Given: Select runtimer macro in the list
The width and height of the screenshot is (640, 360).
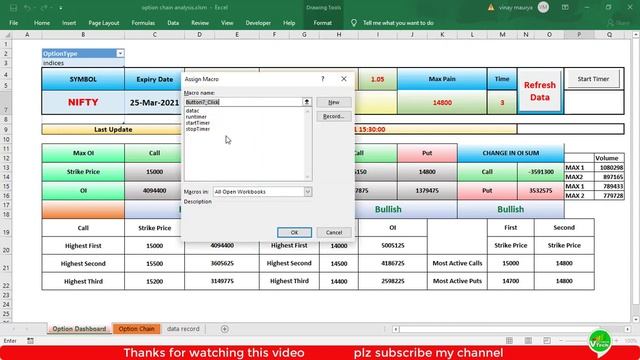Looking at the screenshot, I should point(196,117).
